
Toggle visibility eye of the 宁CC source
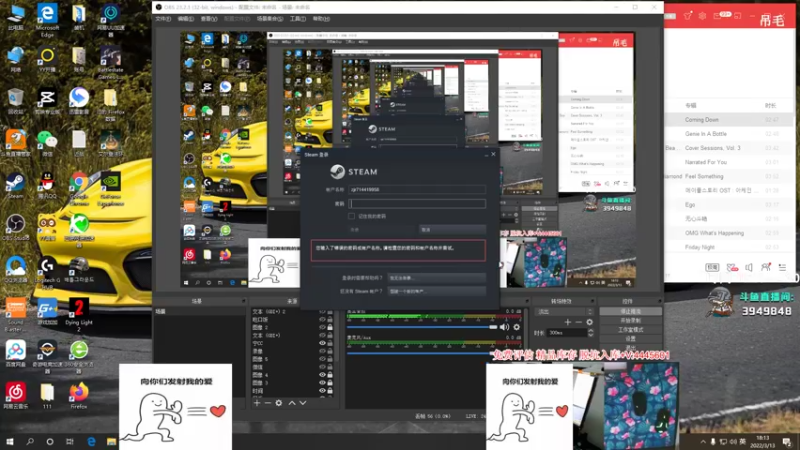pos(322,343)
